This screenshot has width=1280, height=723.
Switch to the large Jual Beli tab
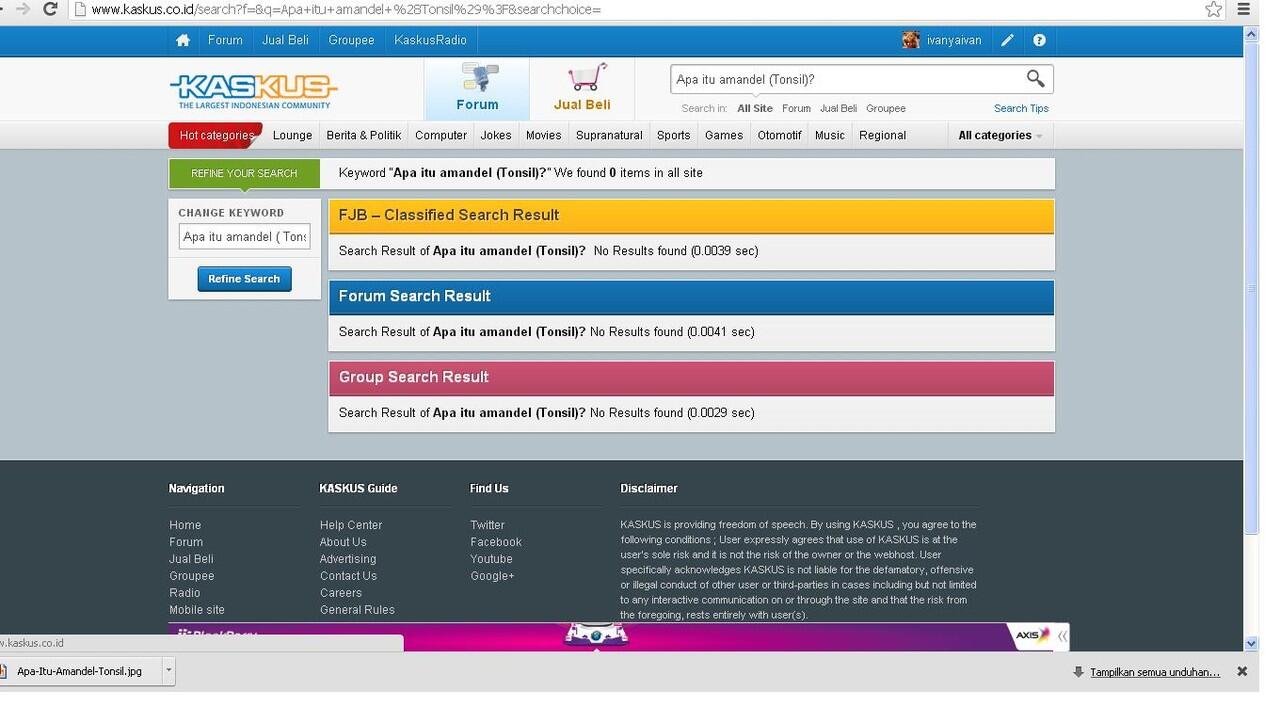click(x=582, y=88)
